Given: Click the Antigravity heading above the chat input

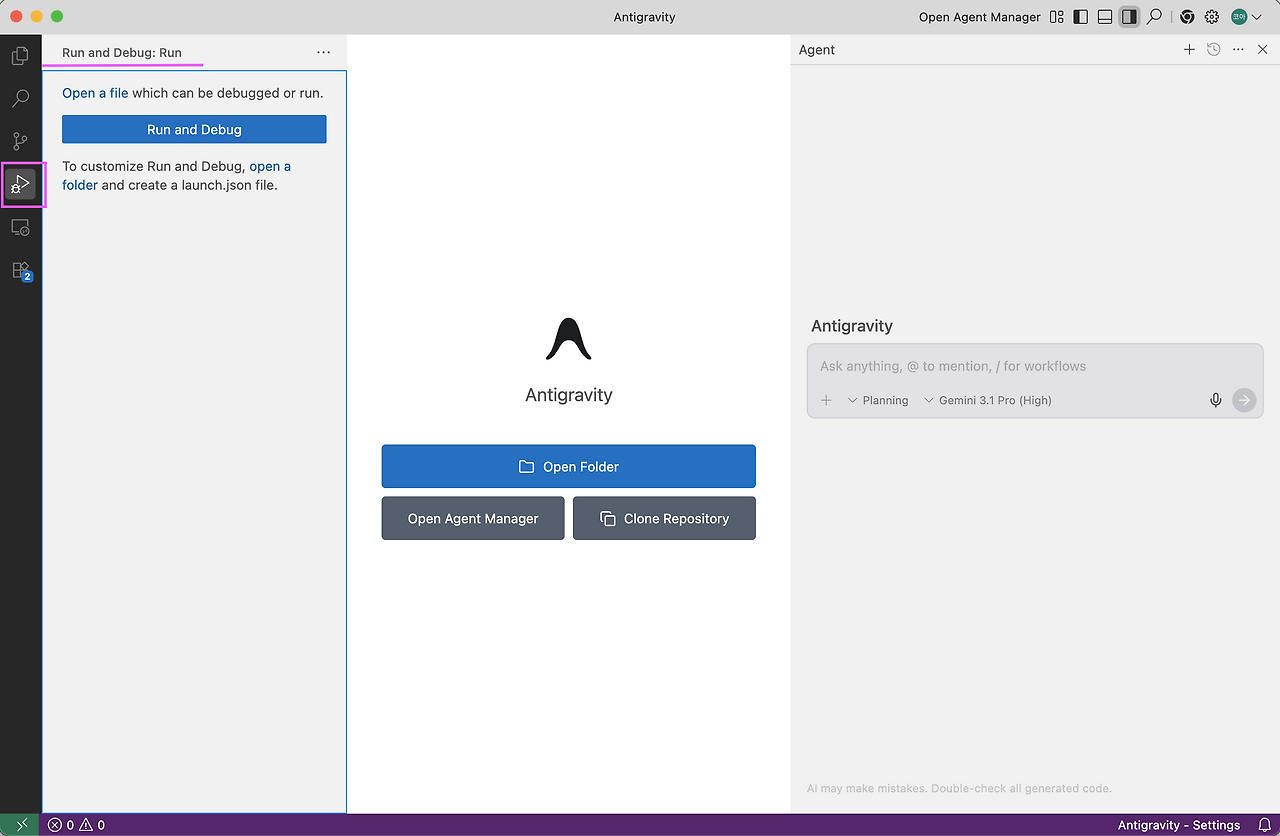Looking at the screenshot, I should [852, 326].
